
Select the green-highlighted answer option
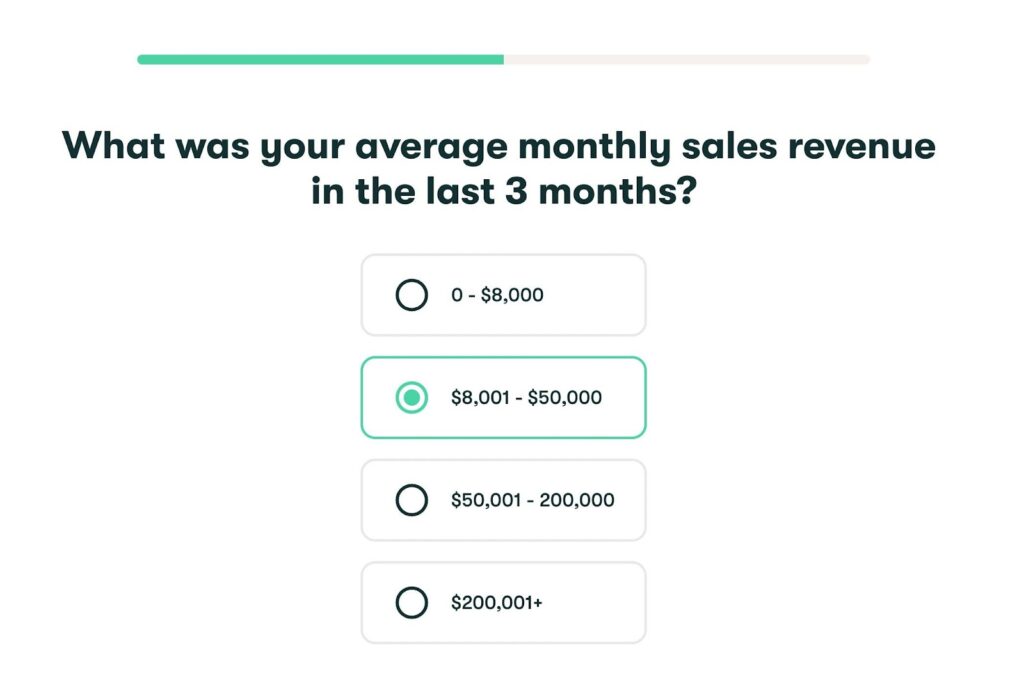tap(503, 397)
